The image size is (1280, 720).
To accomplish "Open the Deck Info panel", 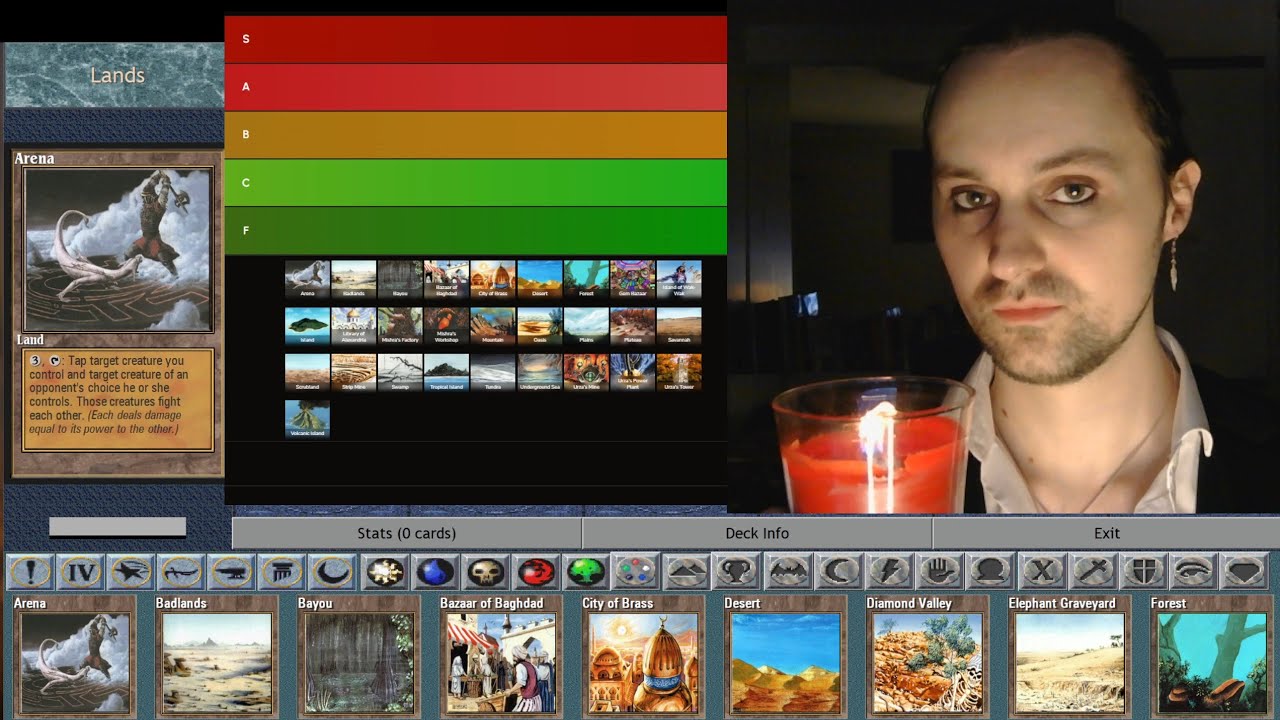I will coord(757,533).
